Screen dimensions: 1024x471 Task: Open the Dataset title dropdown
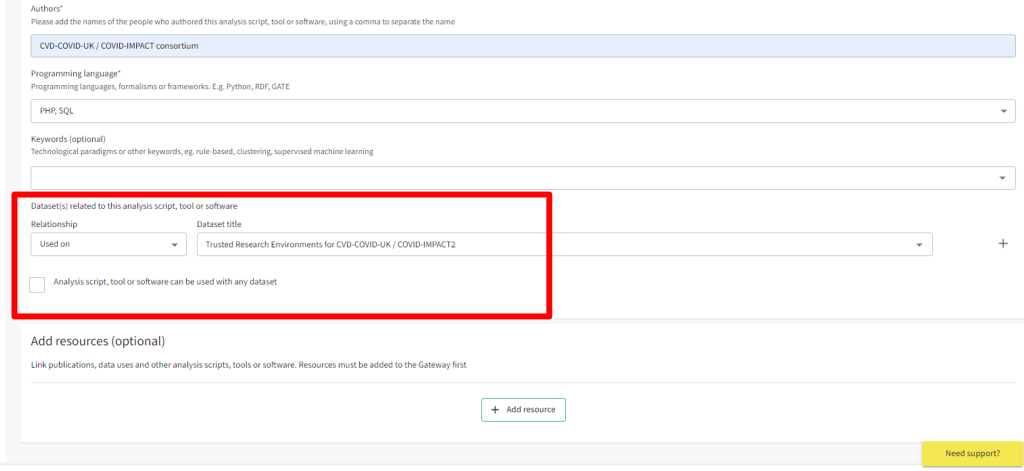pos(564,244)
